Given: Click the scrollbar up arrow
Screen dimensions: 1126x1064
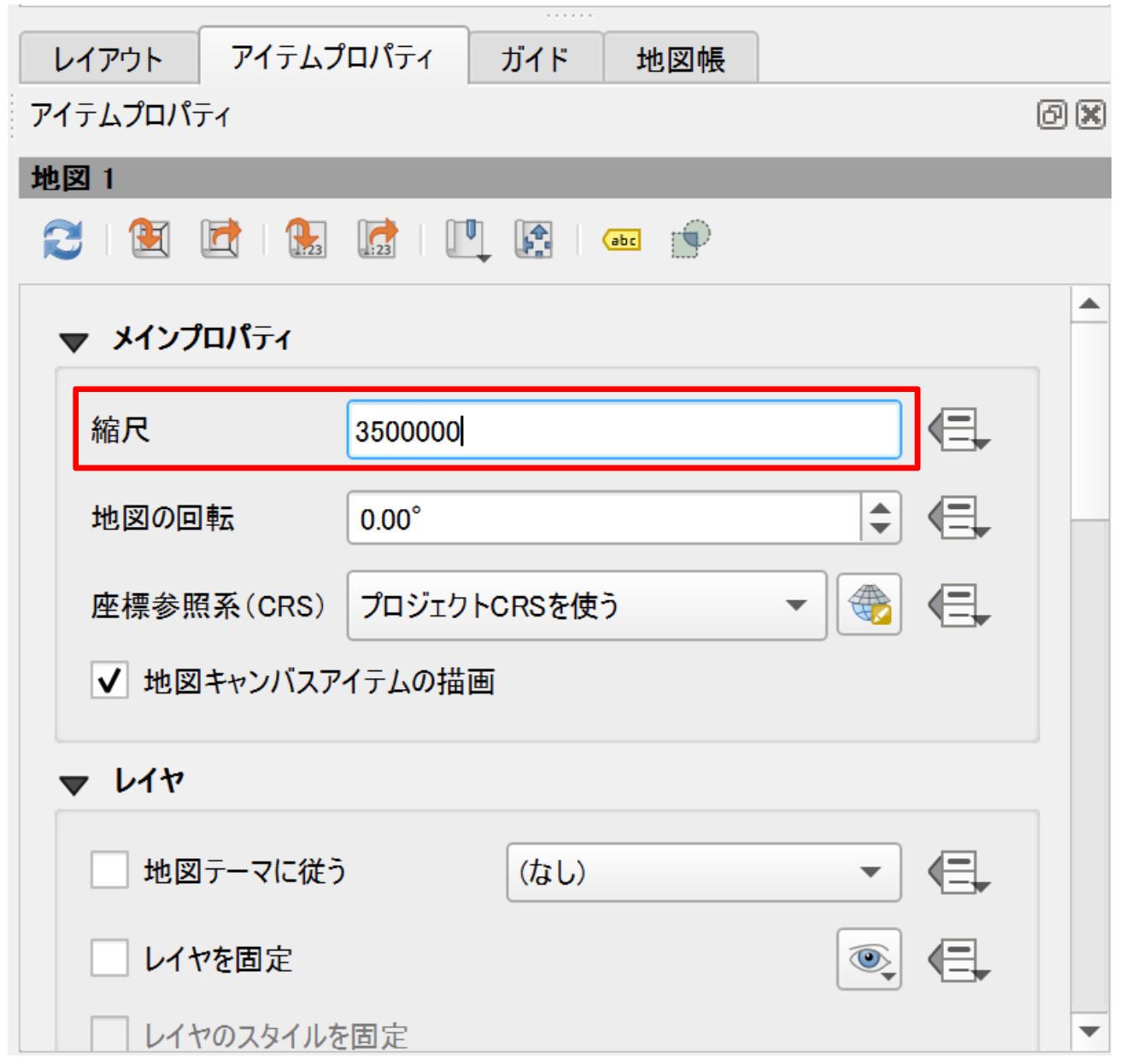Looking at the screenshot, I should pos(1089,304).
